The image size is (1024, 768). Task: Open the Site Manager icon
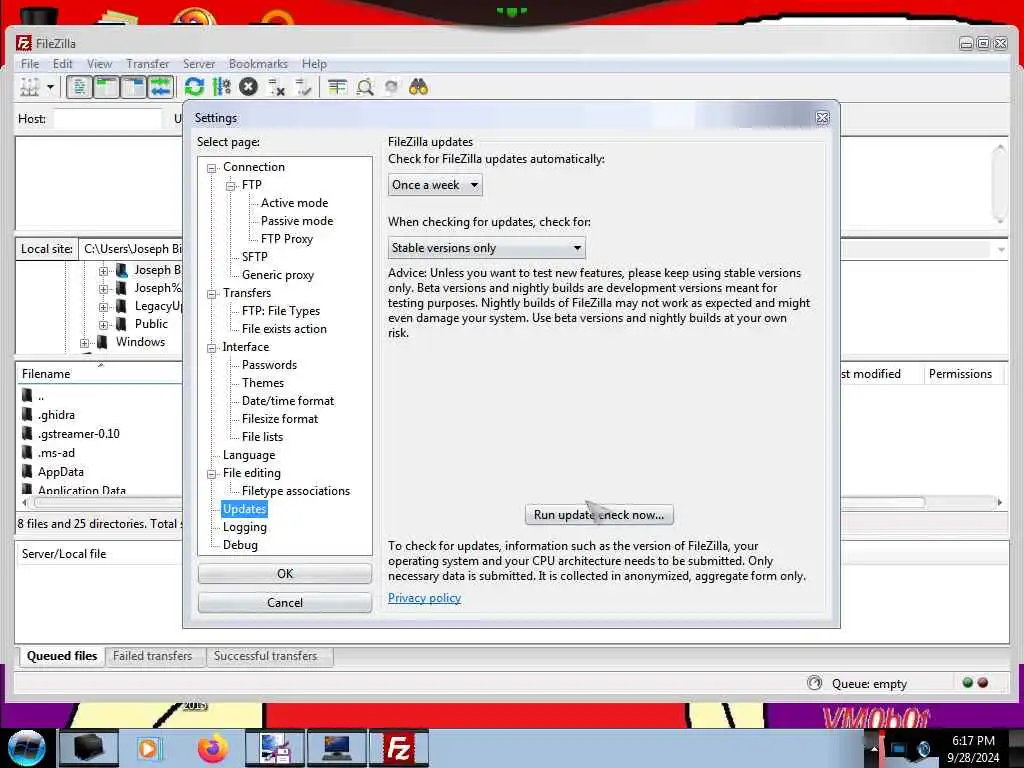(29, 87)
